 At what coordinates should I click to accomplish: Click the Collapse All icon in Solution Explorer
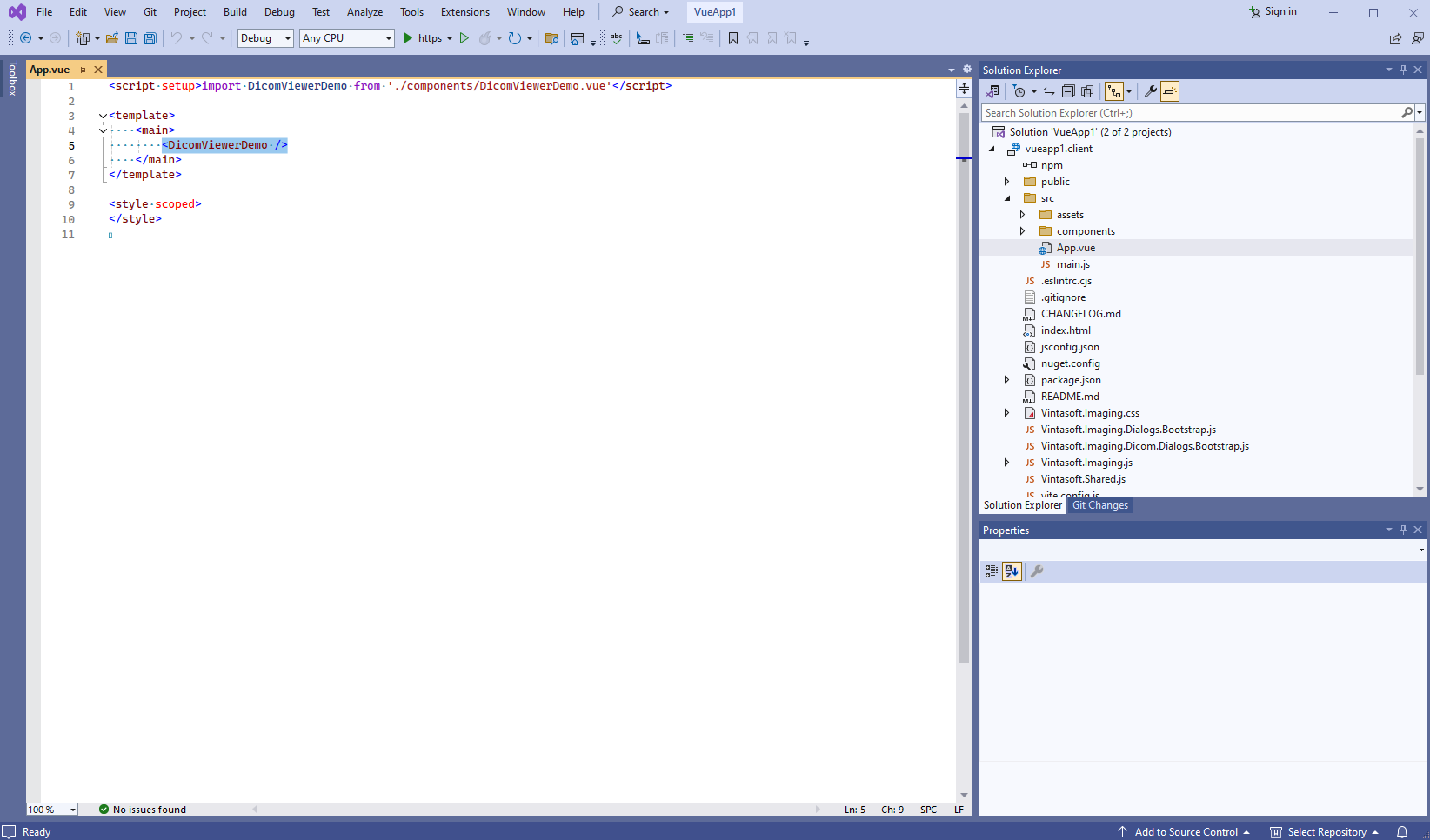(x=1068, y=91)
